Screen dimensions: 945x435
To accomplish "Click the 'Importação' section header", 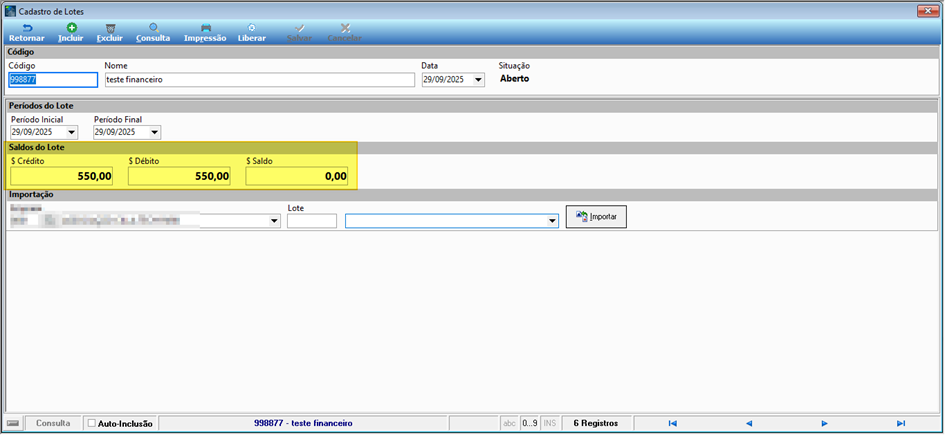I will (x=31, y=195).
